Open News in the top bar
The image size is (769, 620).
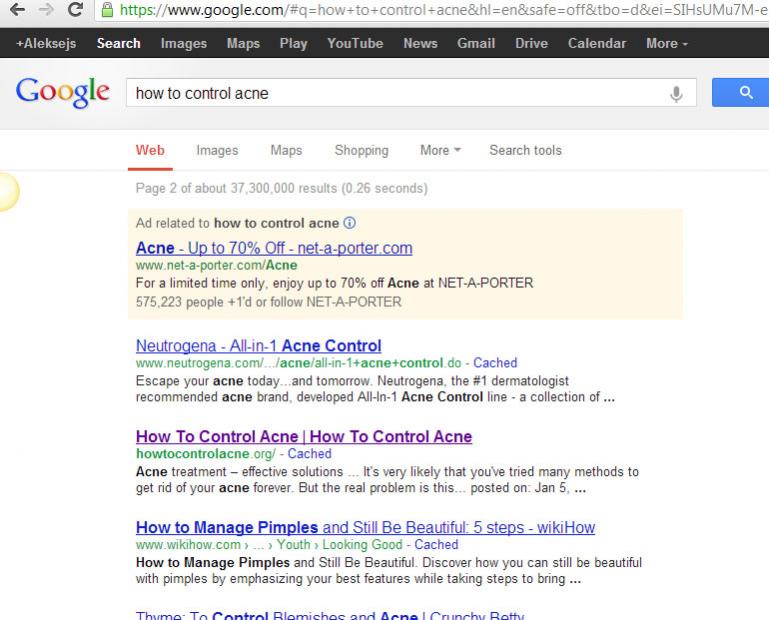coord(420,43)
